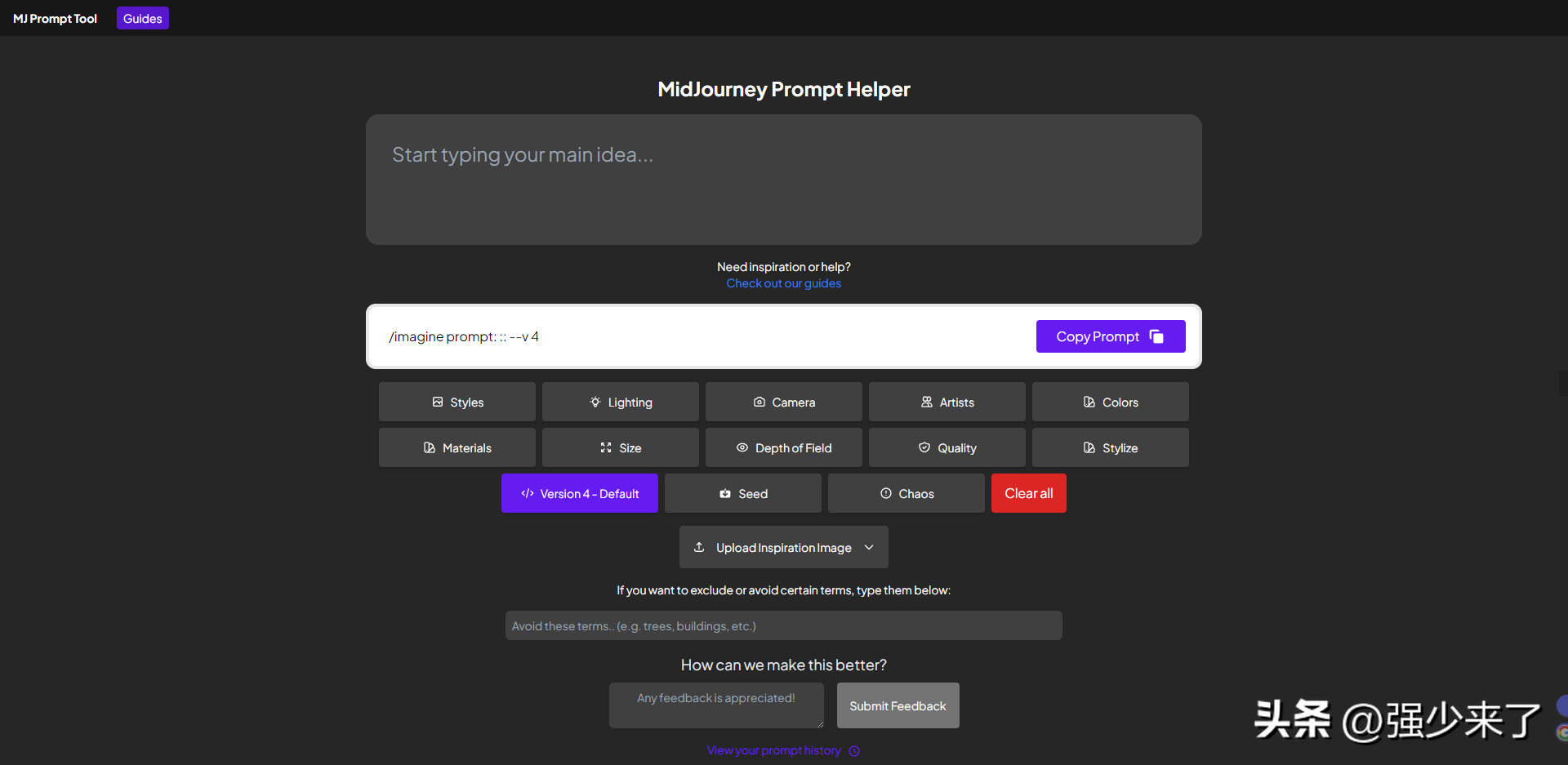The width and height of the screenshot is (1568, 765).
Task: Click the Lighting bulb icon
Action: 595,402
